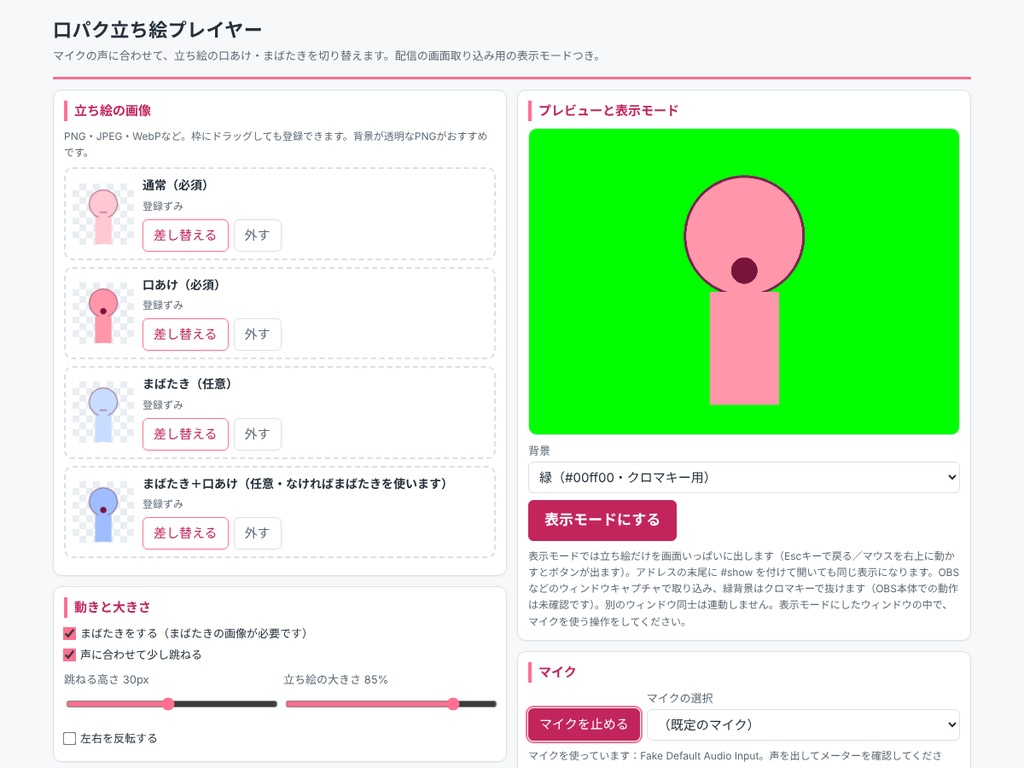Click the まばたき (任意) label
Screen dimensions: 1024x768
coord(187,384)
